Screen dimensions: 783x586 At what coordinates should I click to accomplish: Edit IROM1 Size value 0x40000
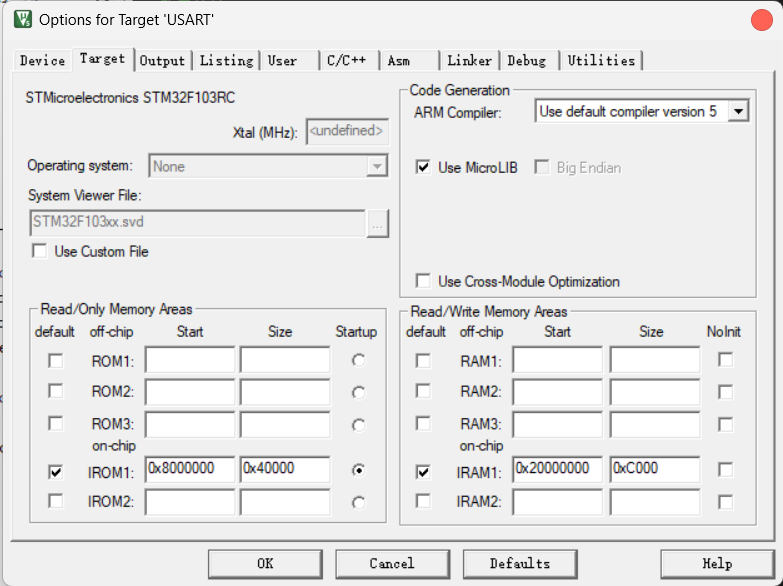tap(285, 469)
